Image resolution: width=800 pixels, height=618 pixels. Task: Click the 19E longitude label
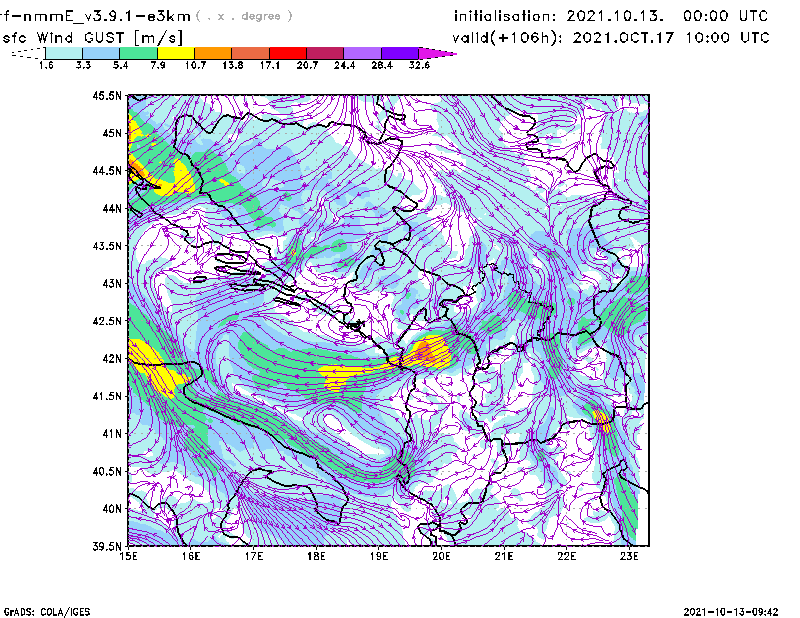coord(379,556)
